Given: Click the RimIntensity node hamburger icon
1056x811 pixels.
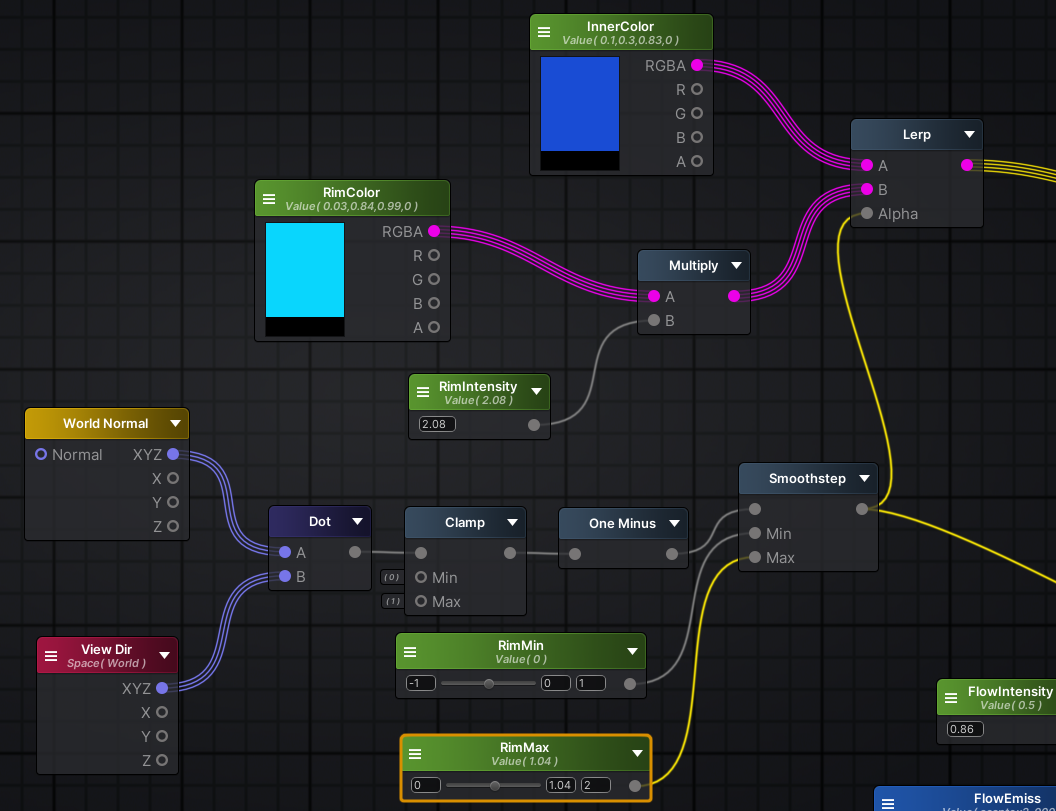Looking at the screenshot, I should click(x=422, y=392).
